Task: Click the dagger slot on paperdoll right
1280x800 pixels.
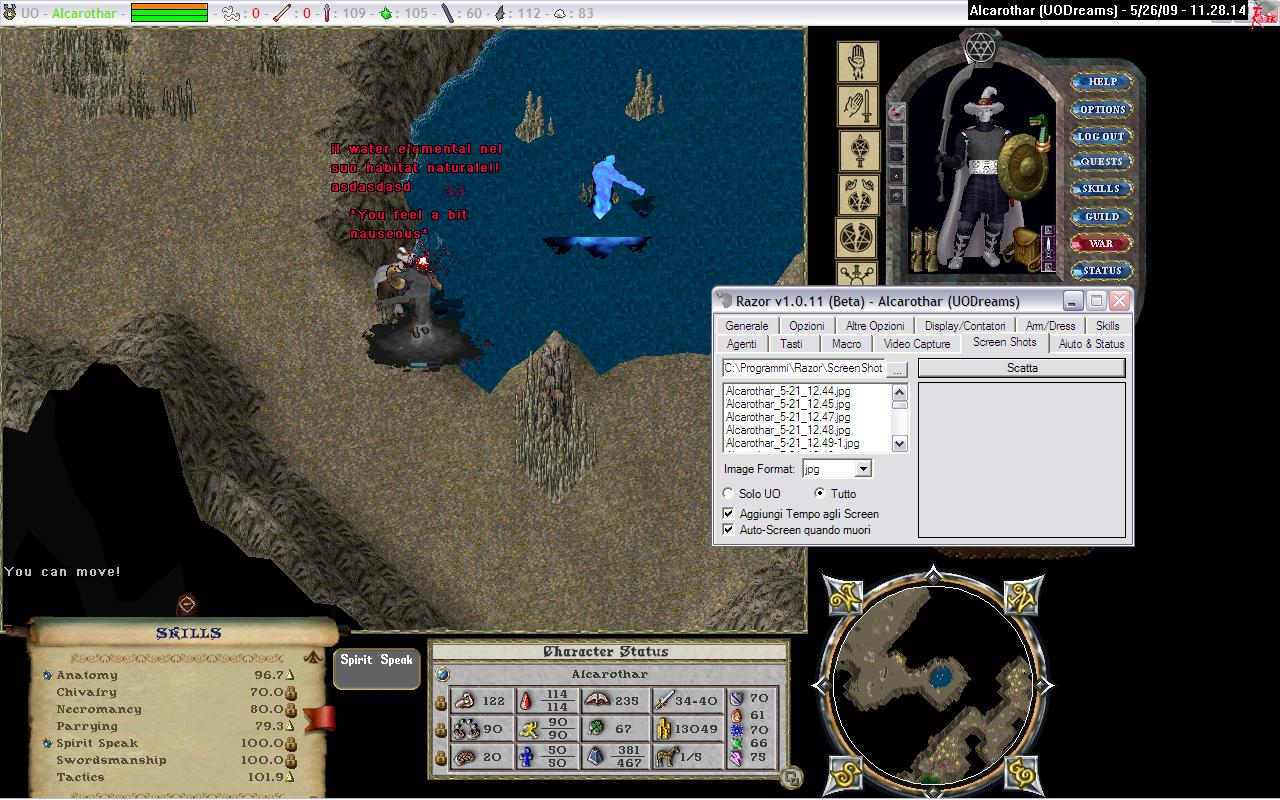Action: tap(1047, 248)
